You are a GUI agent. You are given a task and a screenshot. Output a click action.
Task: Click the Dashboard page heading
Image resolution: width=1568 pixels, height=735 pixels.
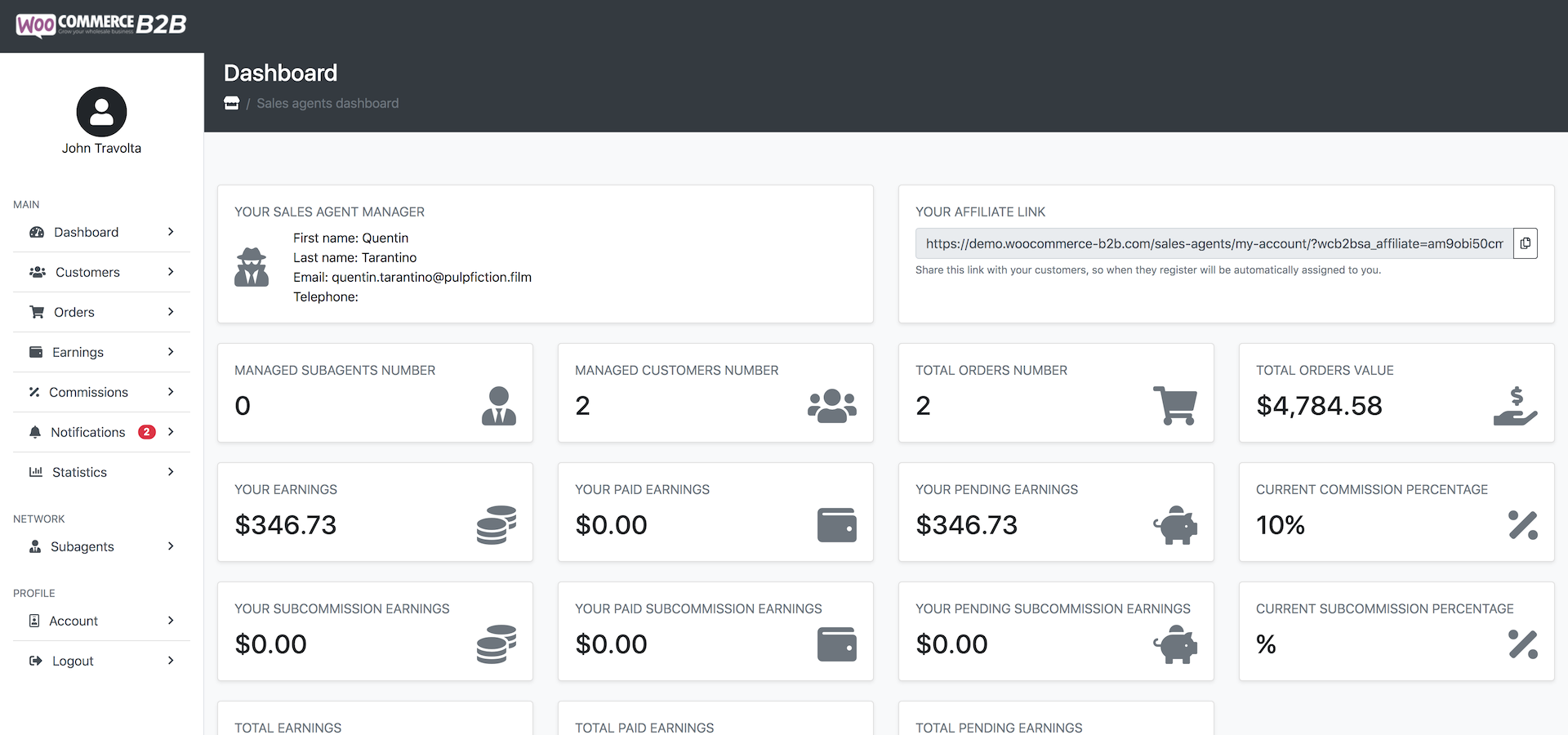[280, 73]
